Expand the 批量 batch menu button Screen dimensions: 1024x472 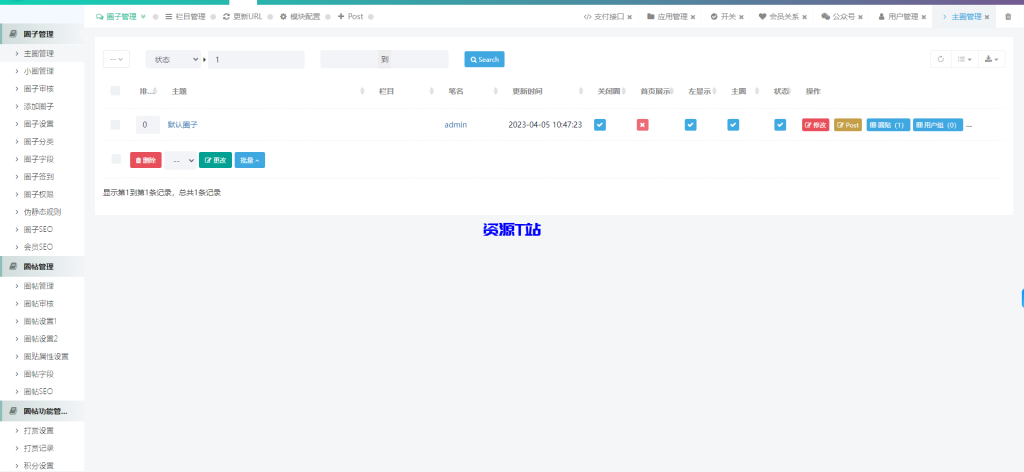coord(249,160)
